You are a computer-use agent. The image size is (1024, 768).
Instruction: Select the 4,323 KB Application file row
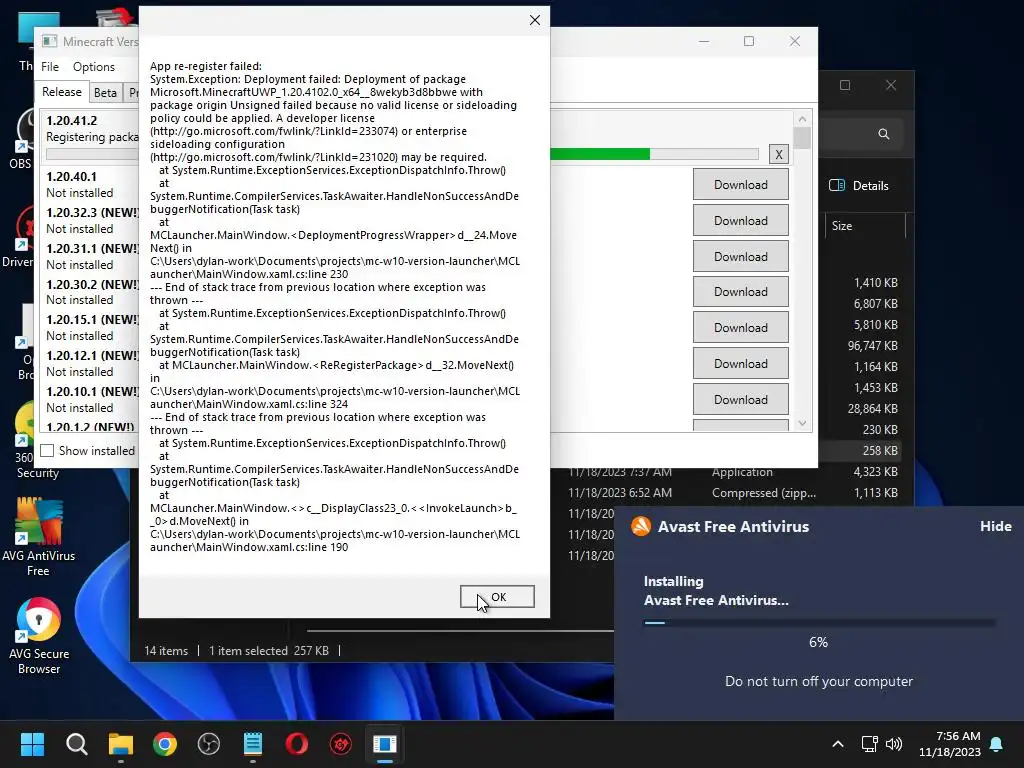[x=734, y=472]
